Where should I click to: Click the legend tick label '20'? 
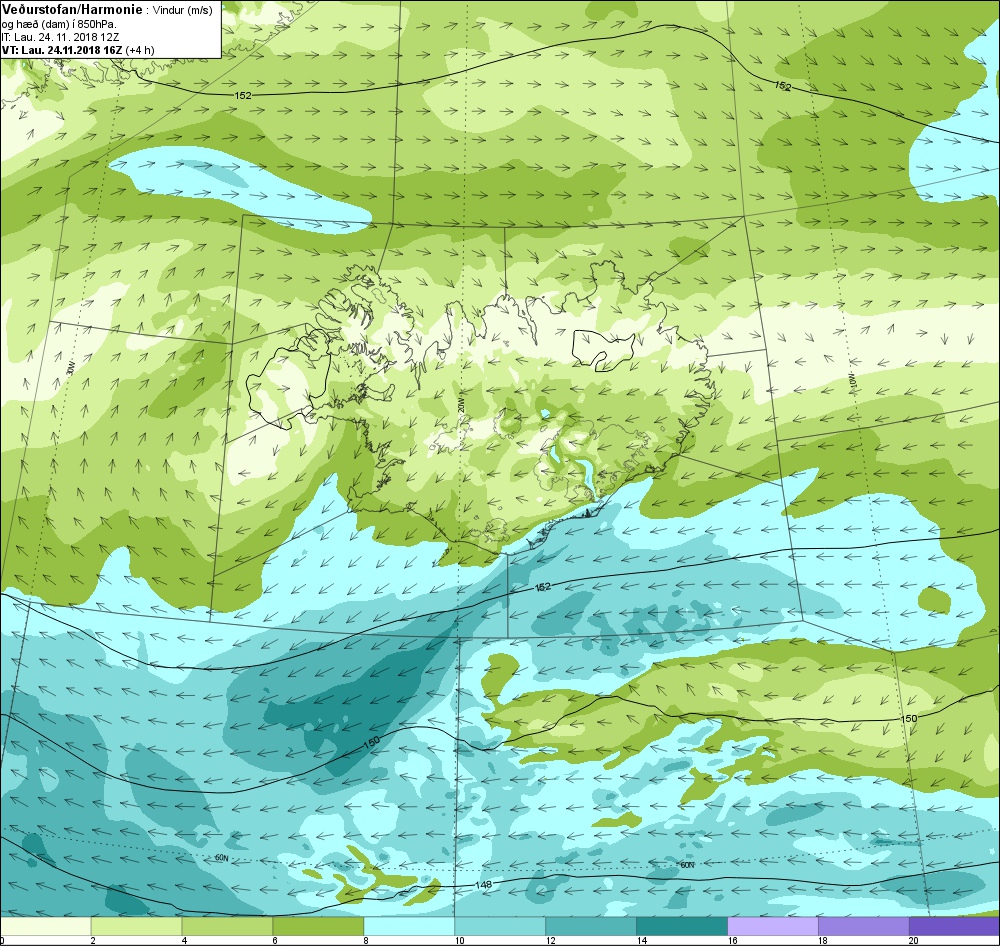(x=914, y=940)
